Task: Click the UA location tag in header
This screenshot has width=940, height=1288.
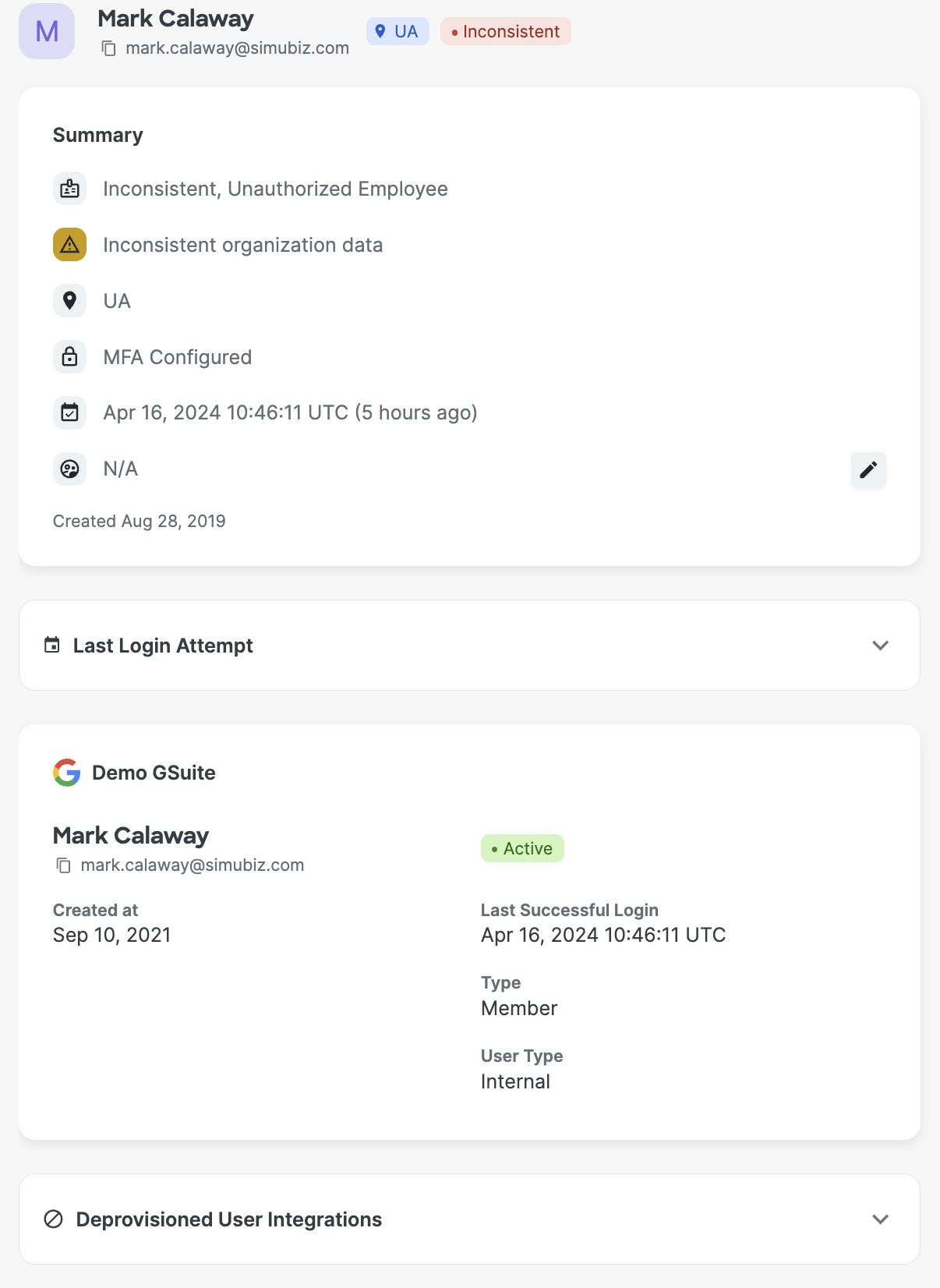Action: (x=398, y=31)
